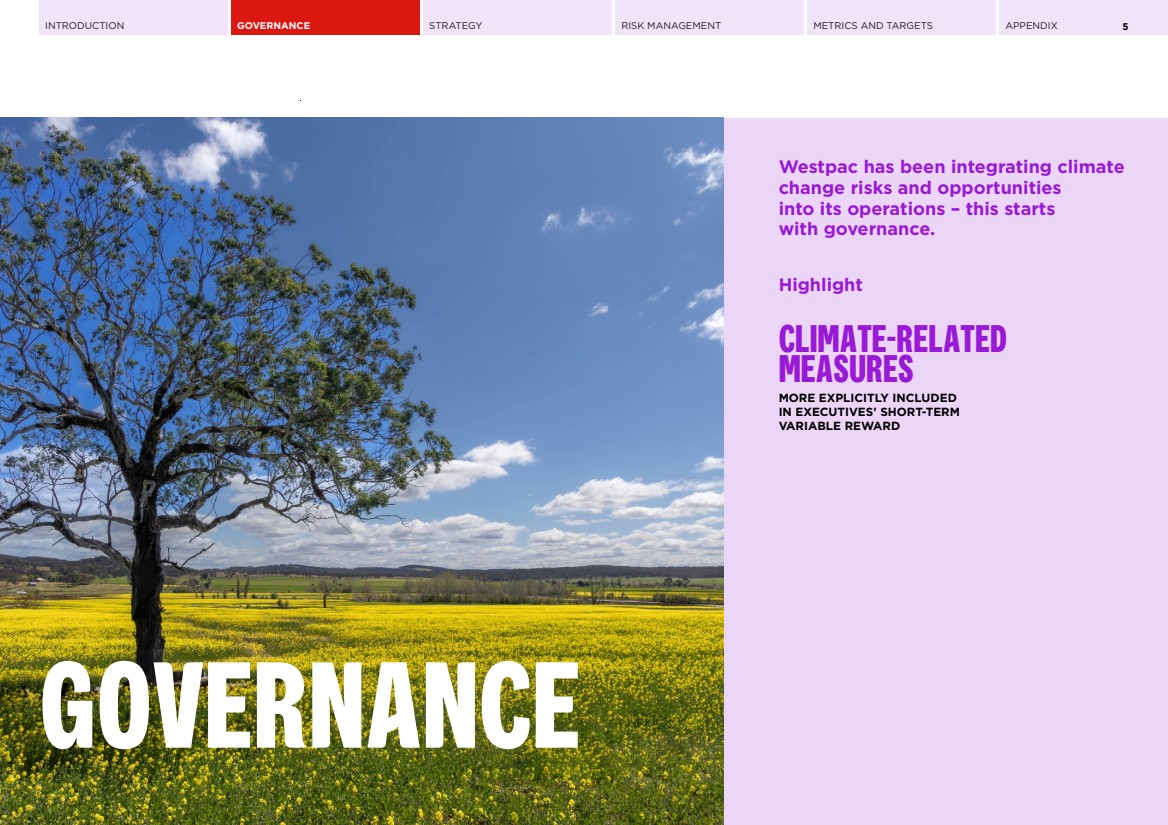Select the 'Highlight' heading
The height and width of the screenshot is (825, 1168).
tap(820, 285)
